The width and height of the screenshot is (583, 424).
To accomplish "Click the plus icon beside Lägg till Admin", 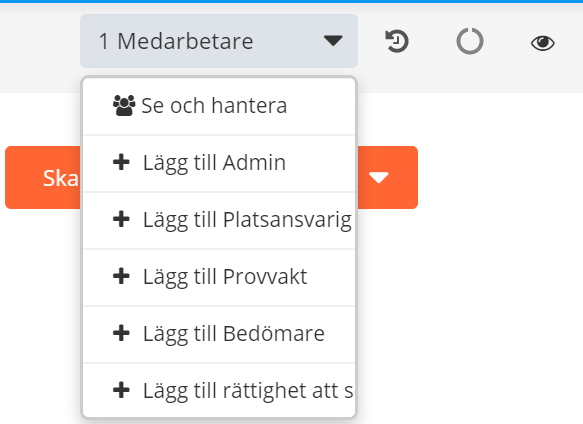I will (121, 163).
